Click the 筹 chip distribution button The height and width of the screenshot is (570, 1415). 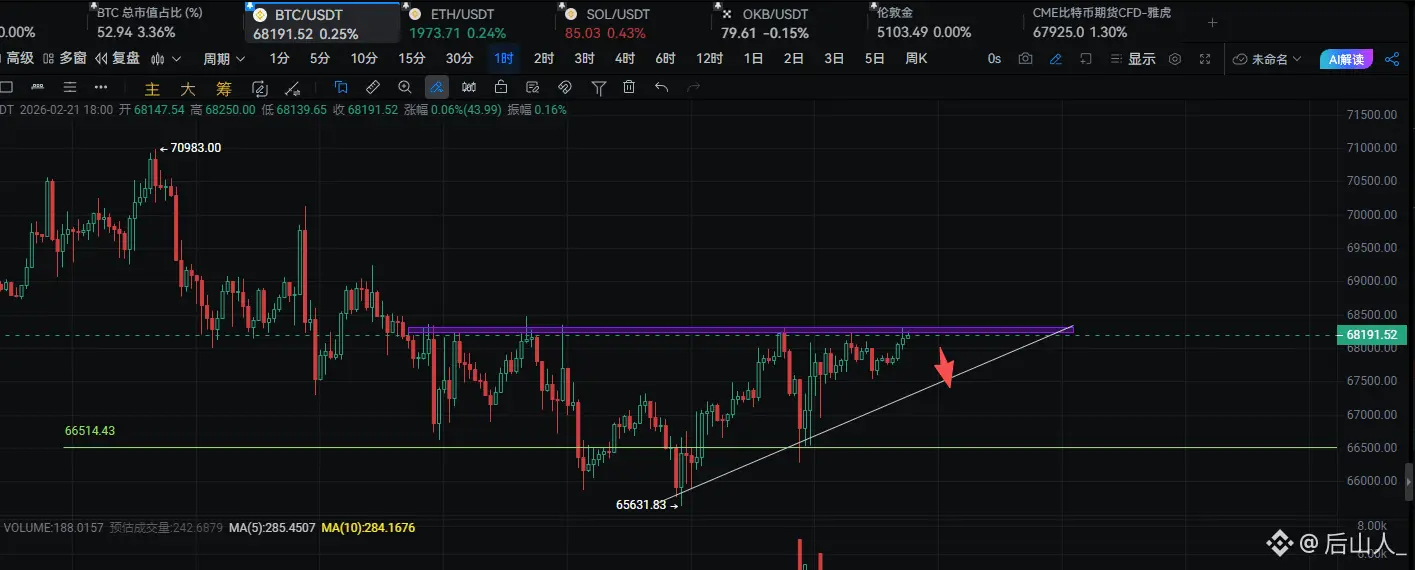coord(223,88)
